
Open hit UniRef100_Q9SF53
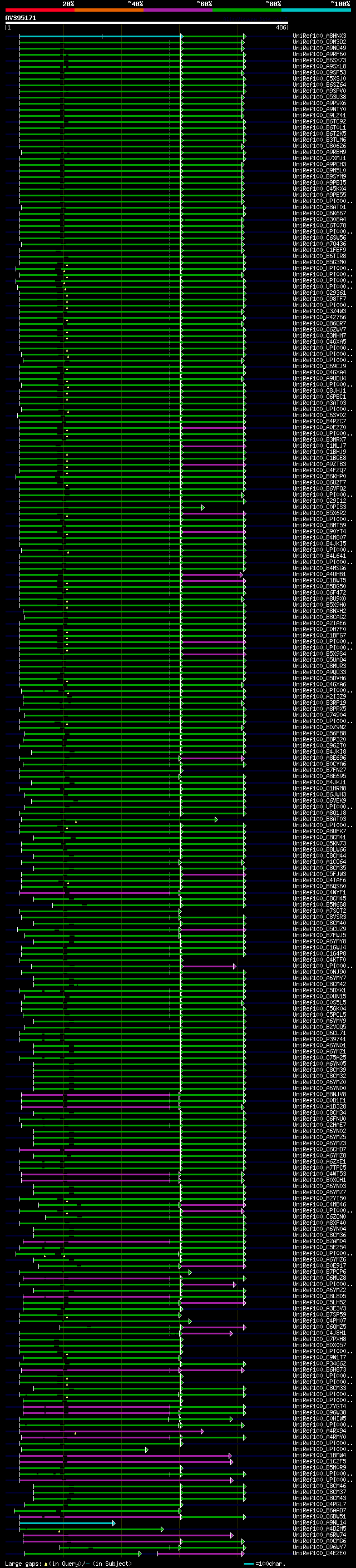[319, 72]
